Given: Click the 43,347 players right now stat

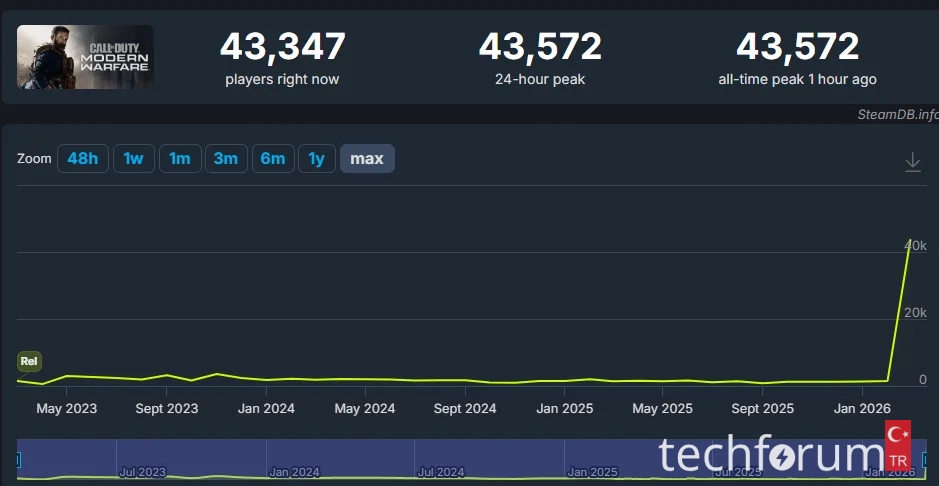Looking at the screenshot, I should tap(282, 47).
